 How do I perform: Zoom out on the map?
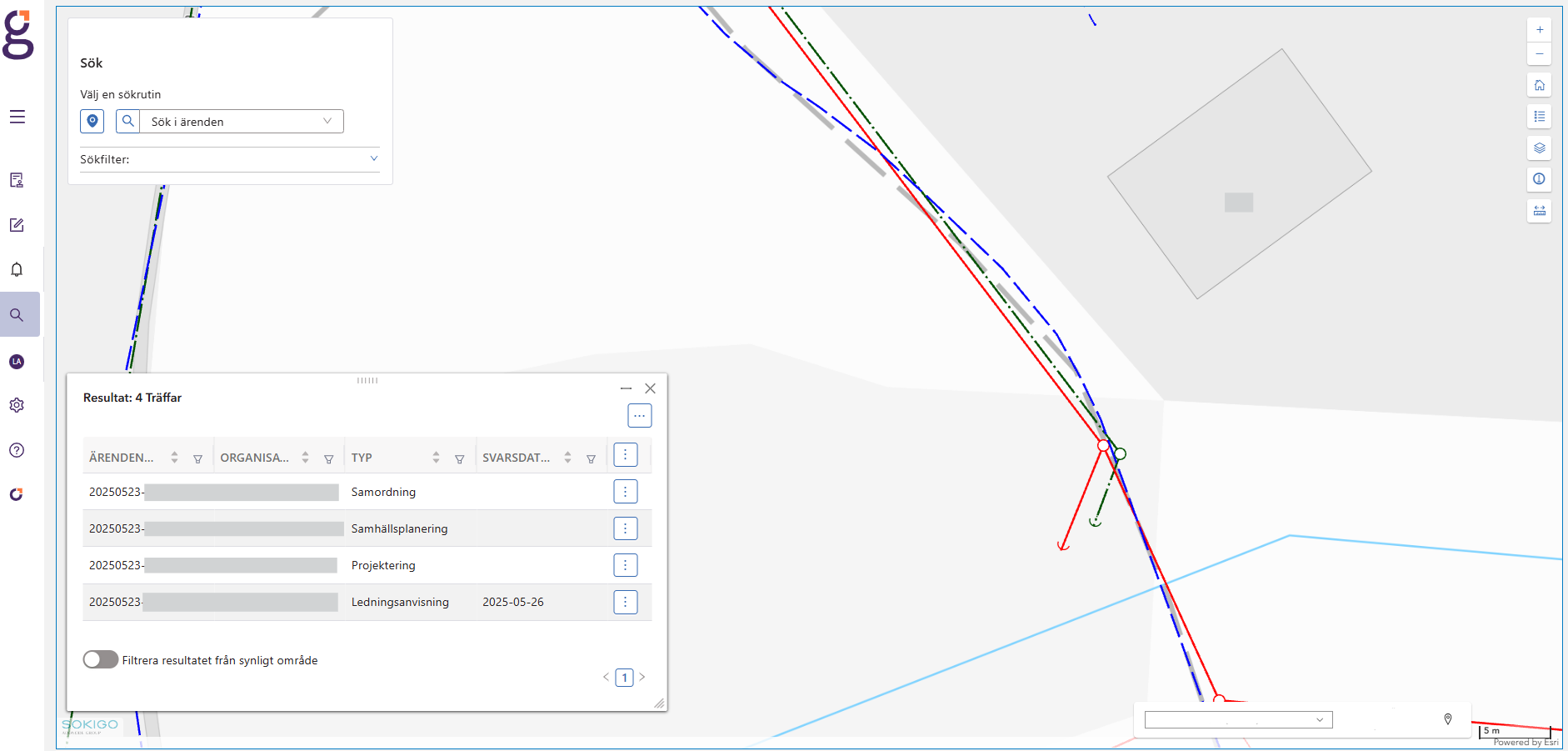click(1539, 54)
